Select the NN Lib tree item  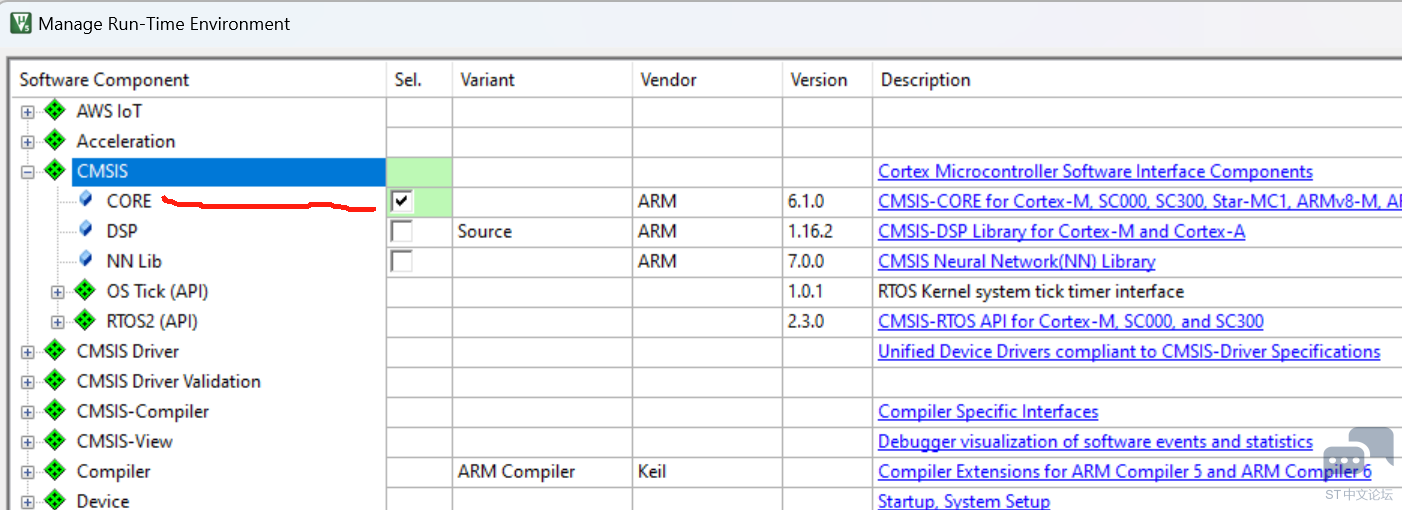click(x=134, y=261)
